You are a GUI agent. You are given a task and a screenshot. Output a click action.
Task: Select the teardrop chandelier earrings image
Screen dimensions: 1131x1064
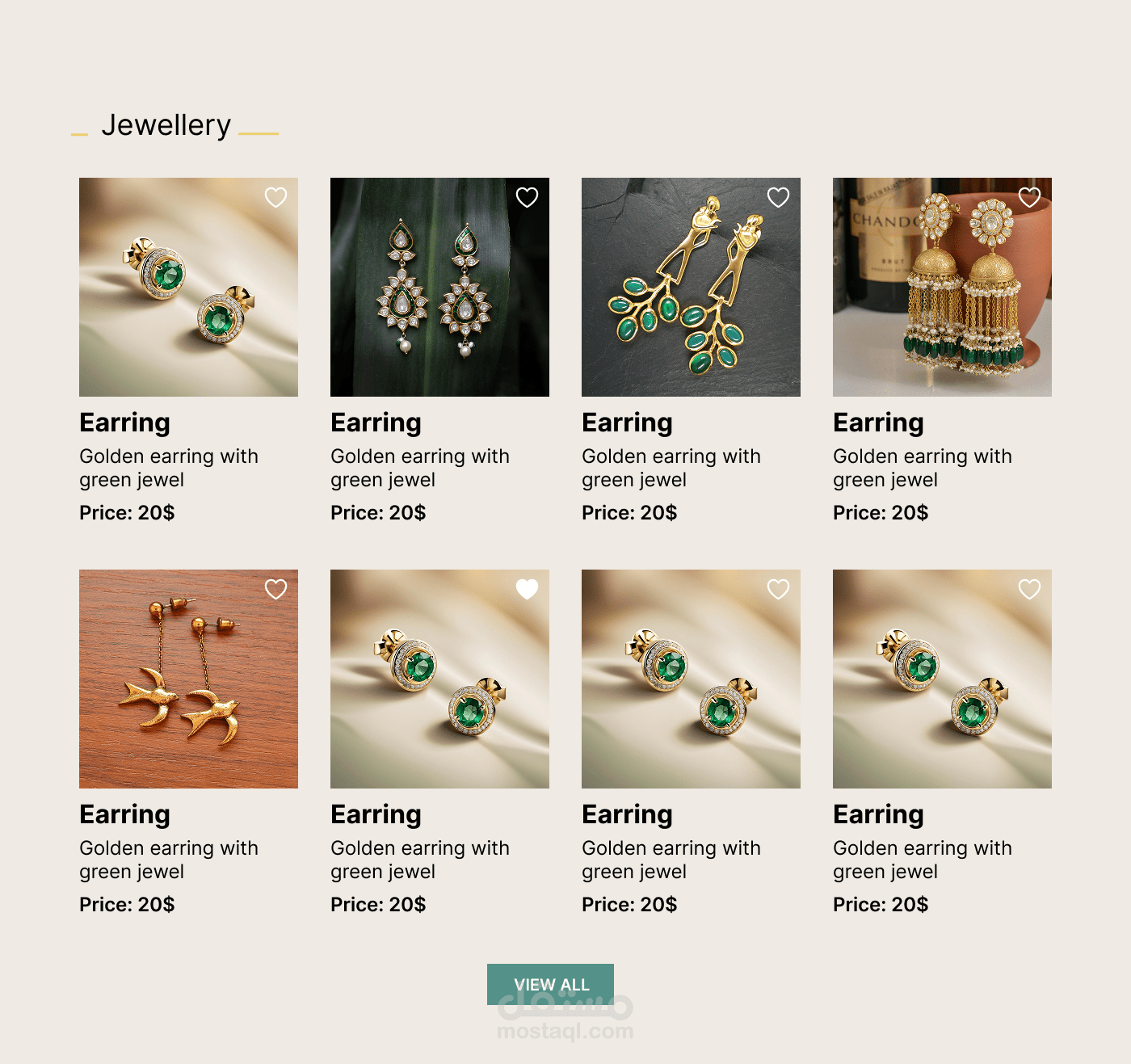439,287
